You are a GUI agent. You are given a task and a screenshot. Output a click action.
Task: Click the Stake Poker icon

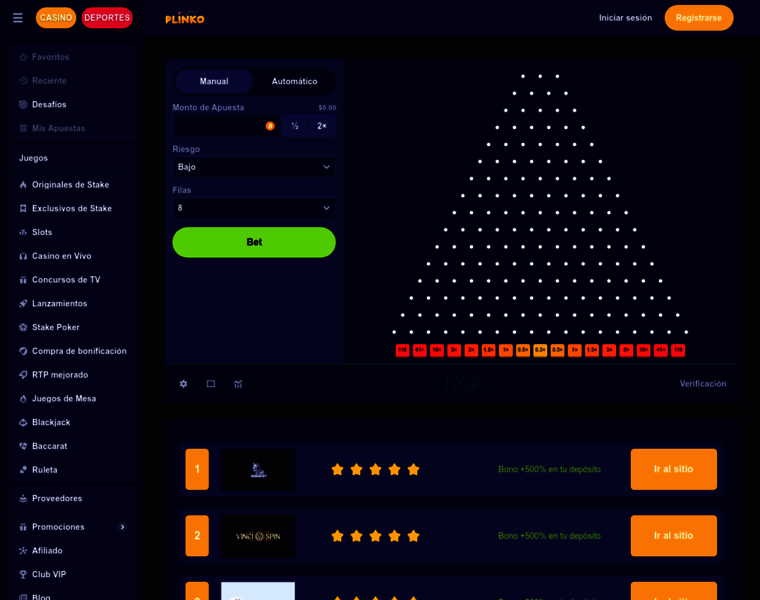23,327
